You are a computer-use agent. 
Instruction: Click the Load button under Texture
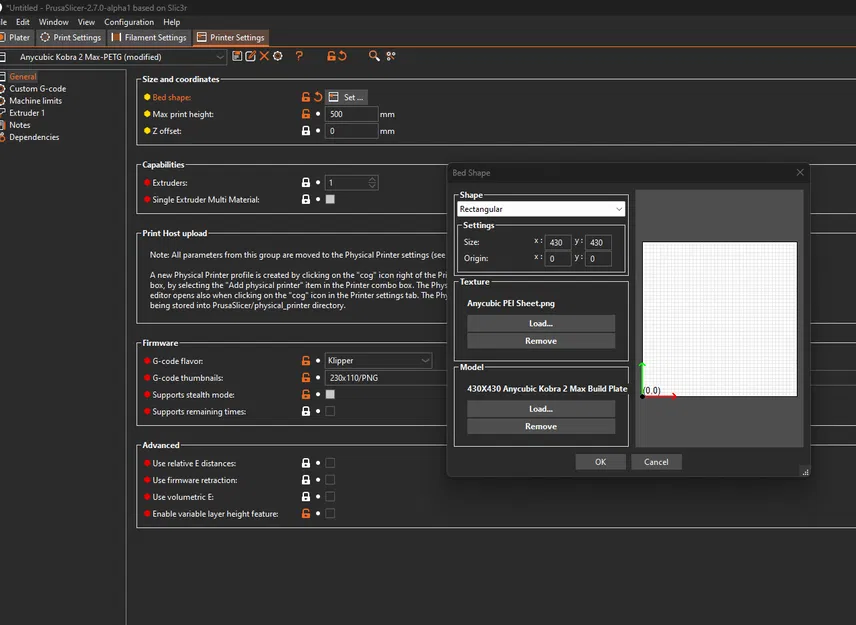point(540,324)
